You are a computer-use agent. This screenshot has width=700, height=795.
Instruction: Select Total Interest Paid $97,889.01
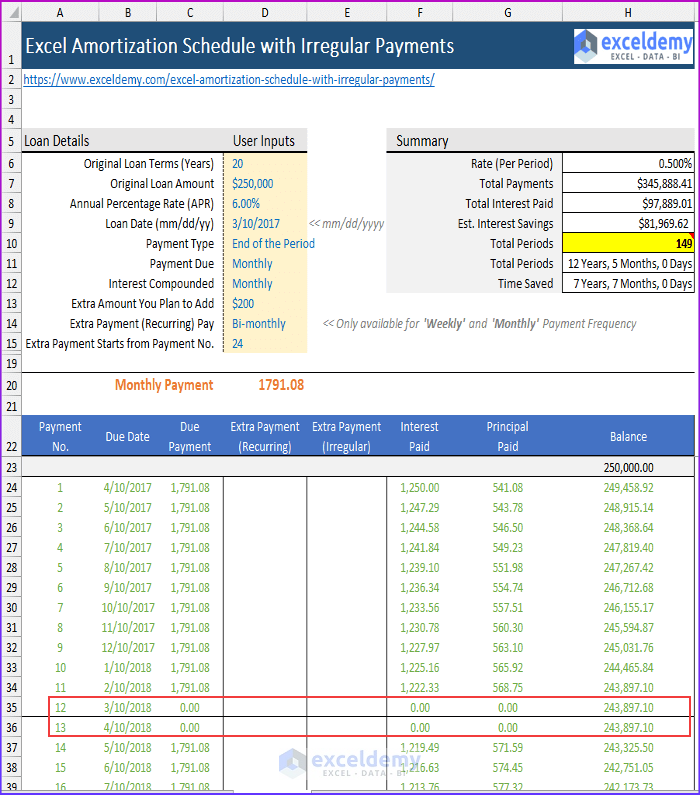pyautogui.click(x=628, y=204)
